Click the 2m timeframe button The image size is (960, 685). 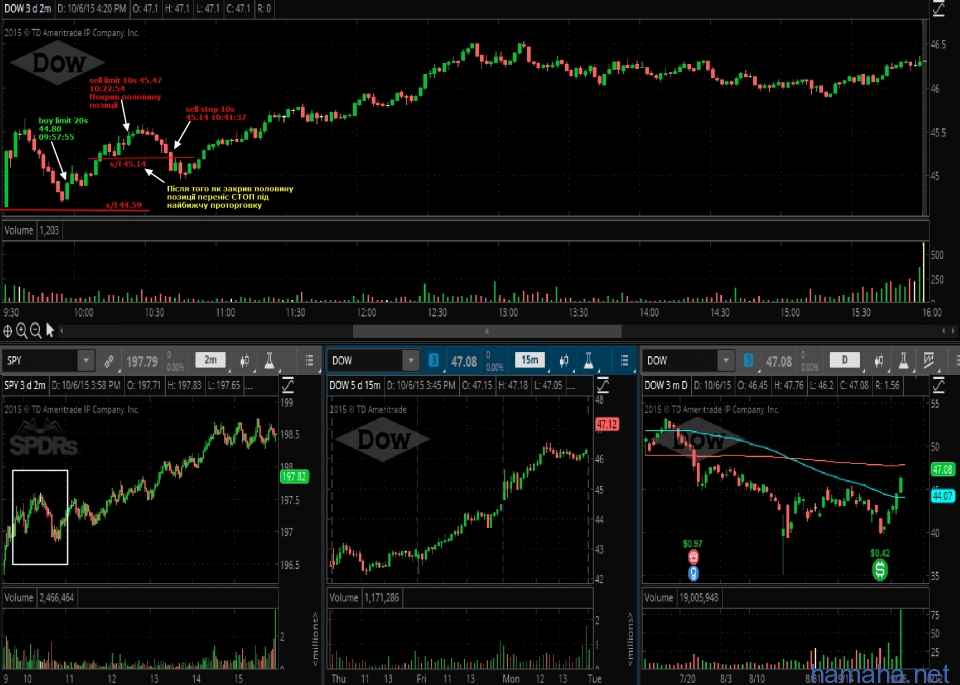click(x=210, y=360)
